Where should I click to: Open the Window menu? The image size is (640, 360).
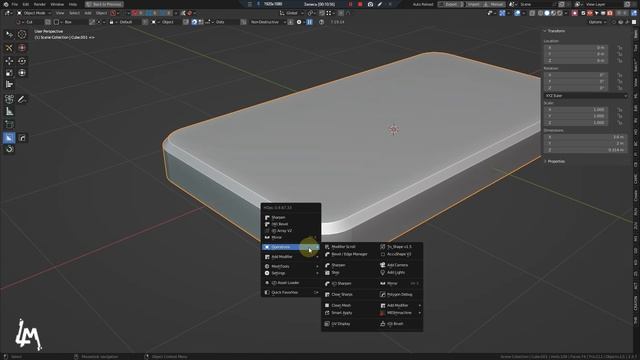coord(57,4)
